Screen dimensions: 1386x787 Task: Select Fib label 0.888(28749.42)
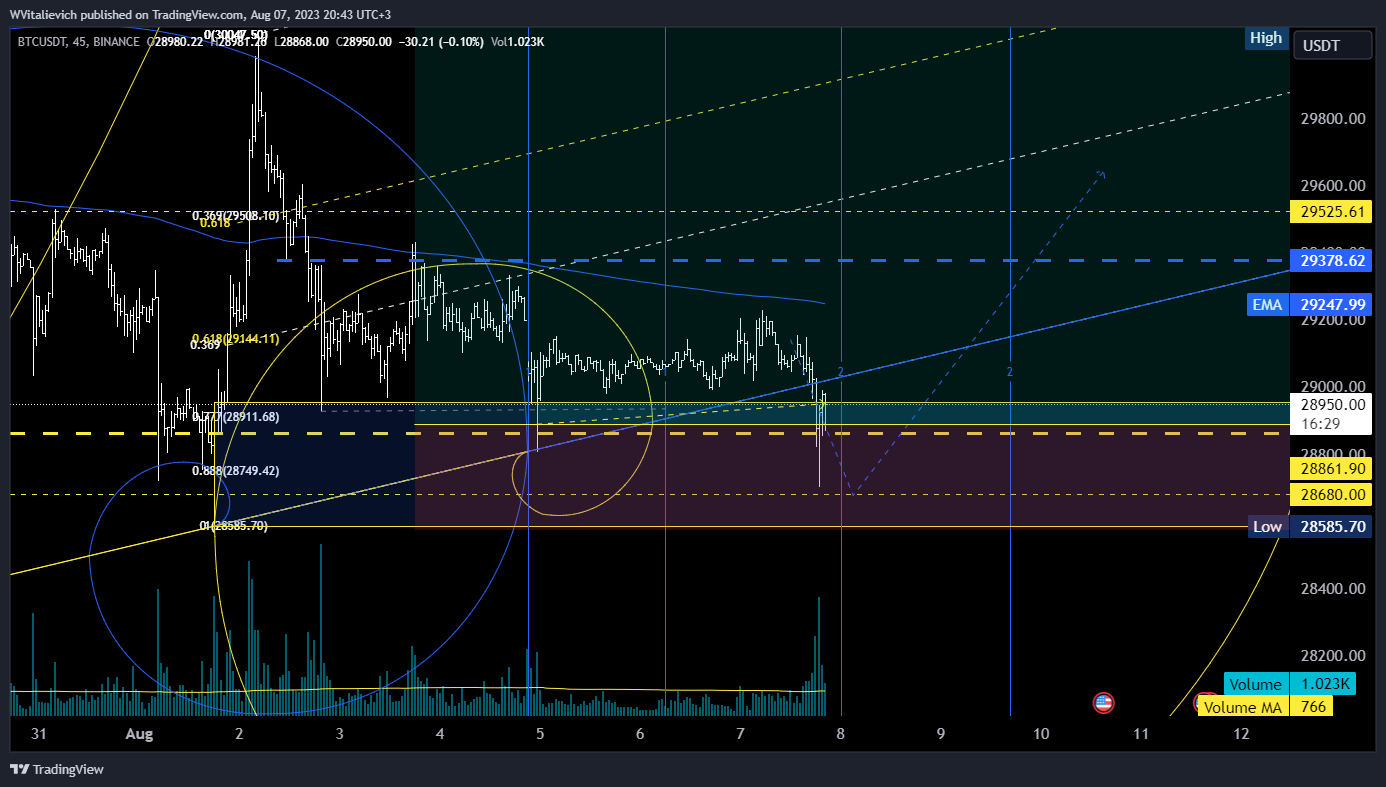click(235, 470)
